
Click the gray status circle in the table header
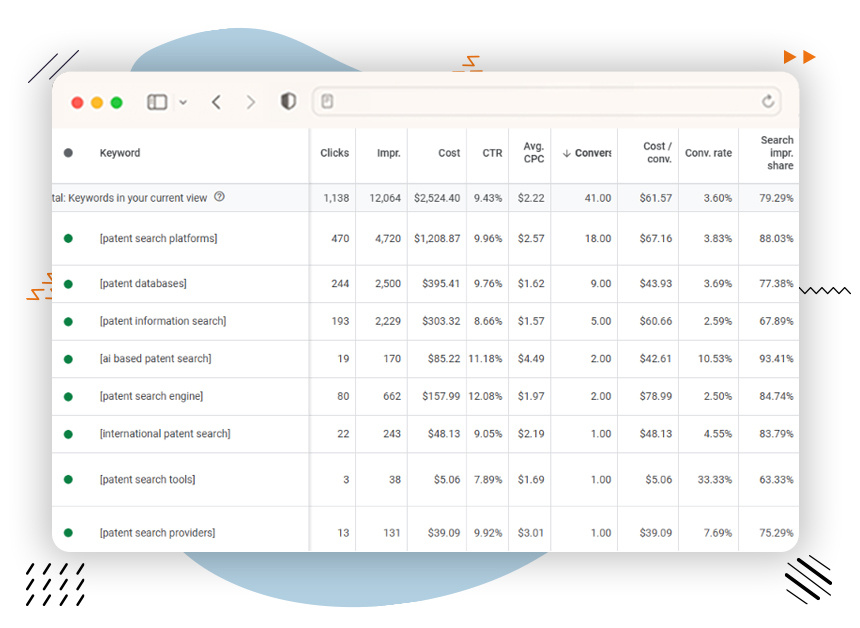tap(66, 153)
